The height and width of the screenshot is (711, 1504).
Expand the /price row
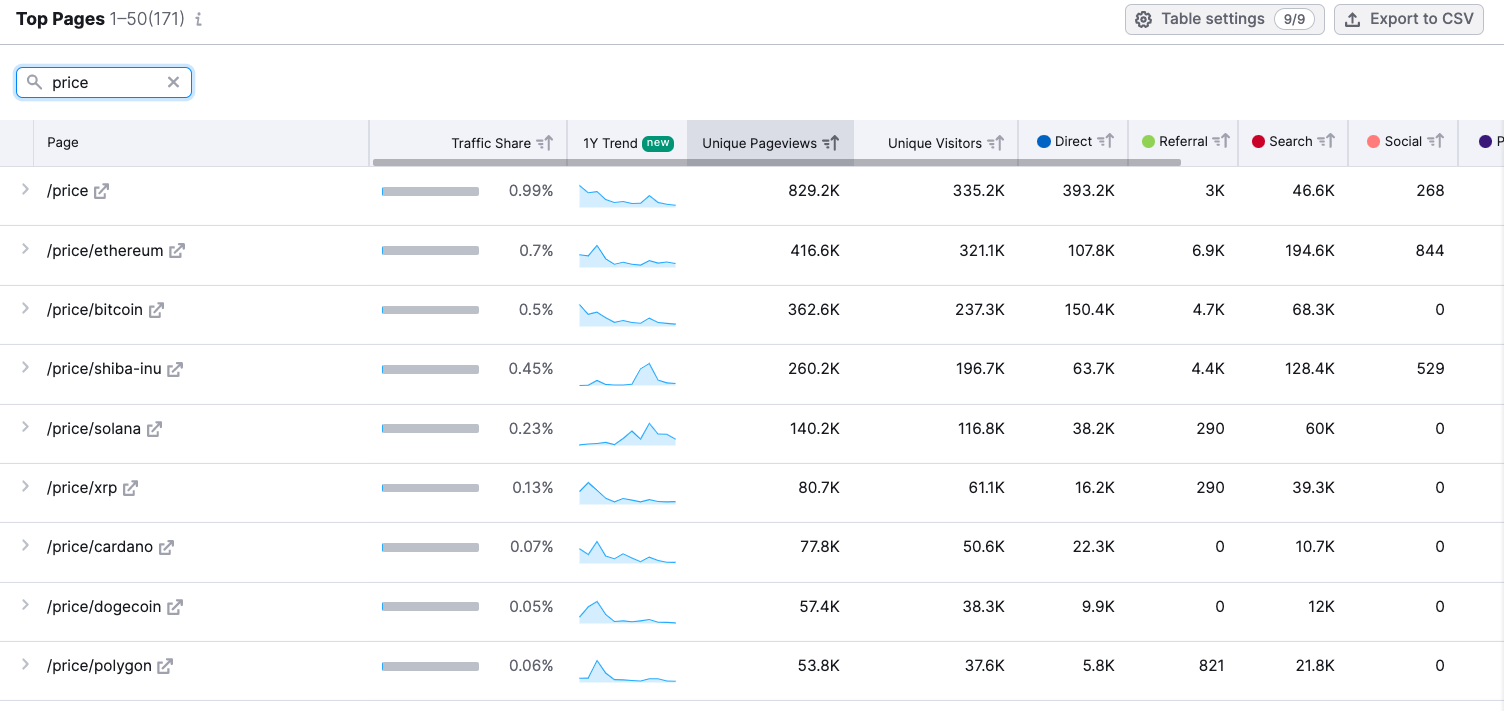pyautogui.click(x=26, y=189)
